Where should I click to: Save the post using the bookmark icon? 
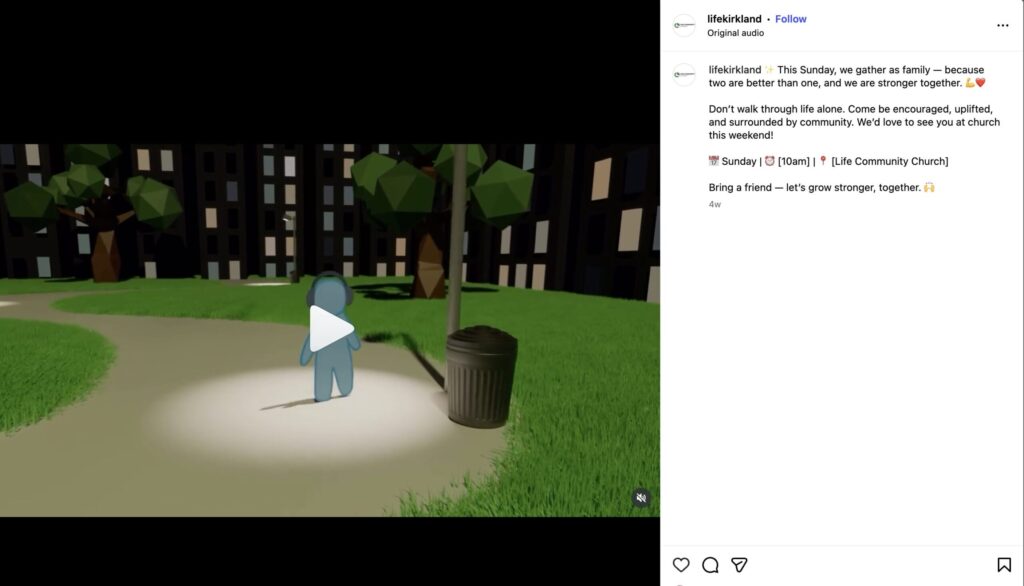1004,565
